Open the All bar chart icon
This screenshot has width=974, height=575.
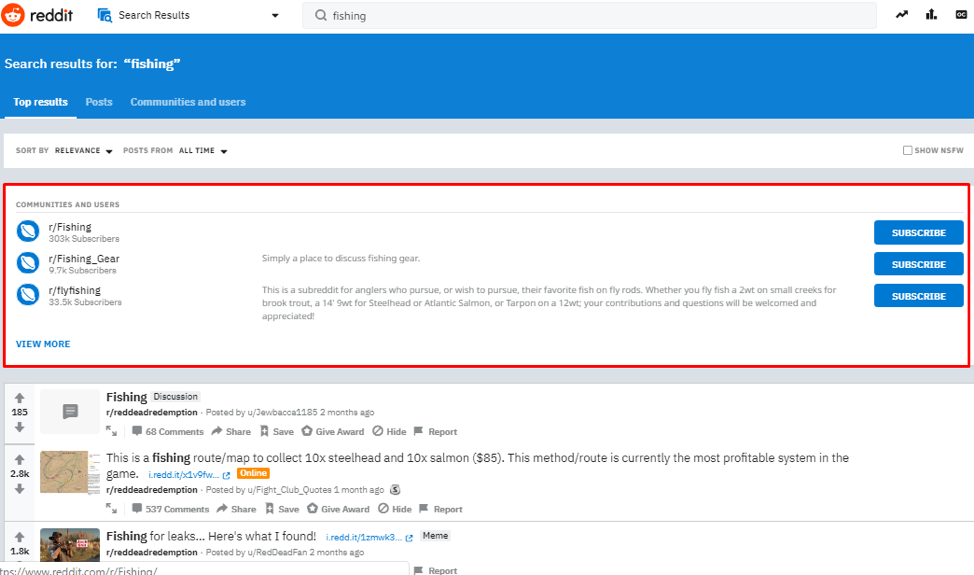click(x=932, y=15)
